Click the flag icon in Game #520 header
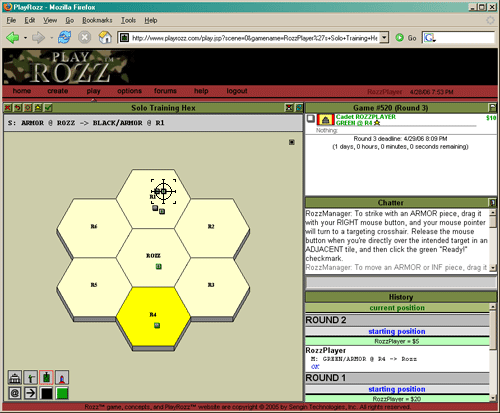500x413 pixels. (x=492, y=108)
